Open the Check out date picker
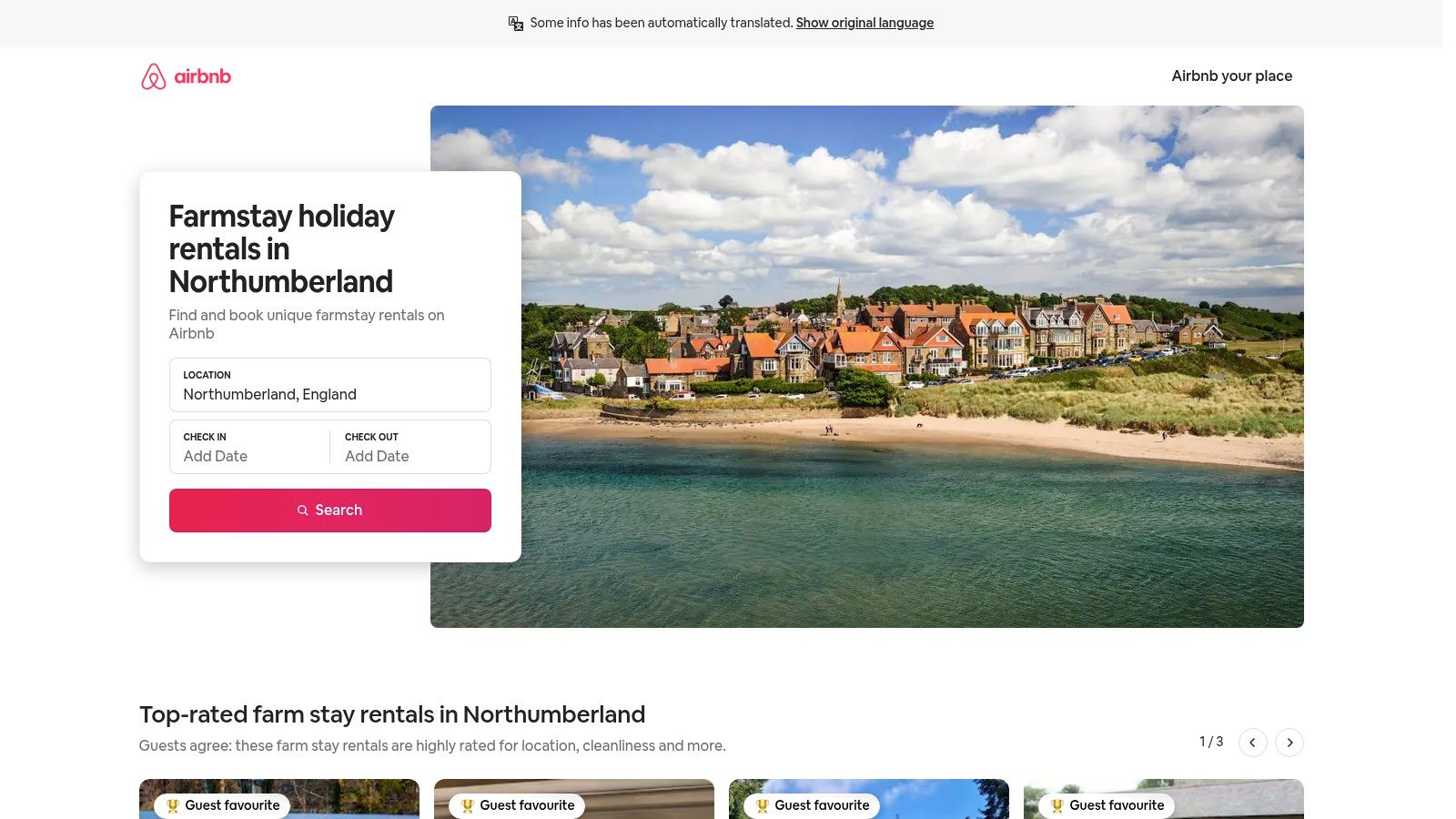The image size is (1456, 819). pos(410,447)
